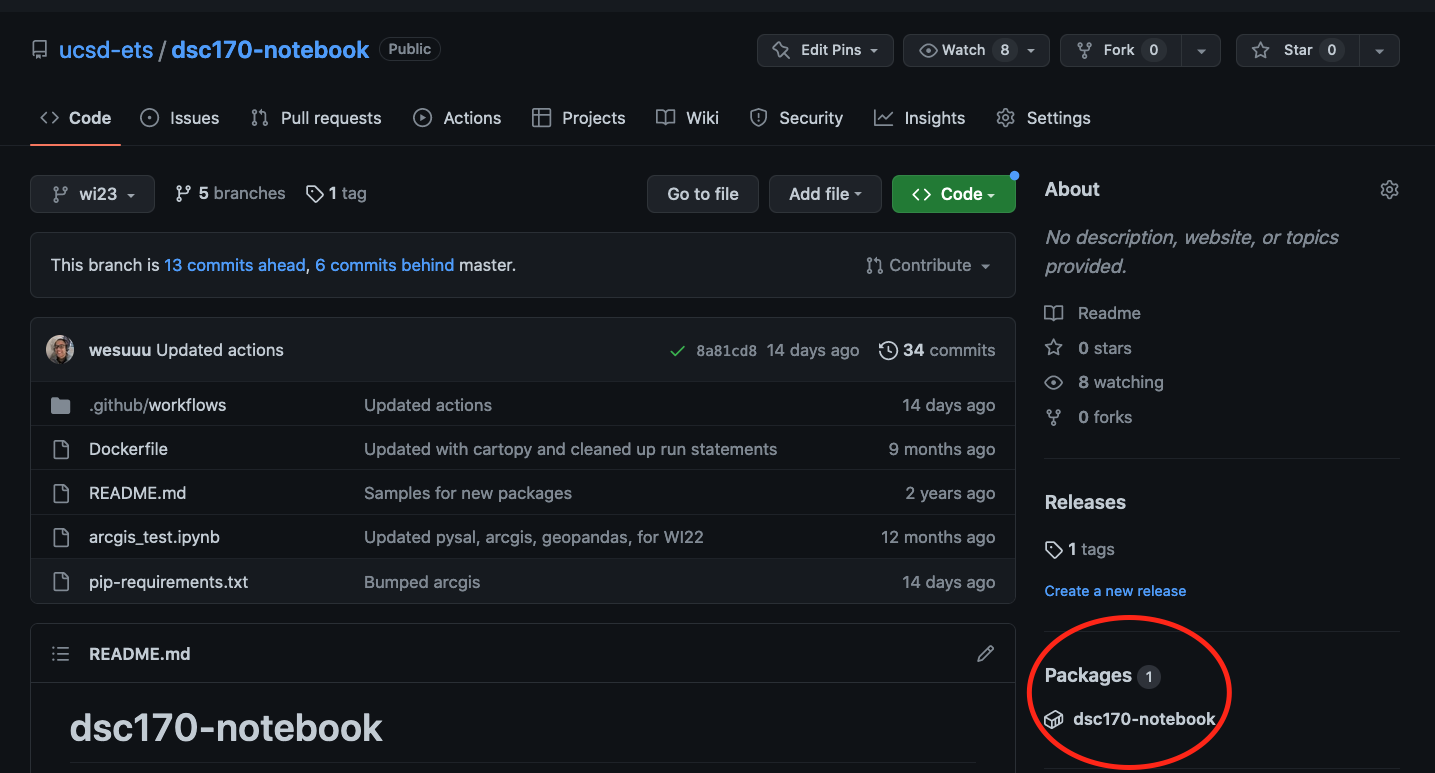Screen dimensions: 1435x773
Task: Open the Contribute dropdown
Action: [x=928, y=265]
